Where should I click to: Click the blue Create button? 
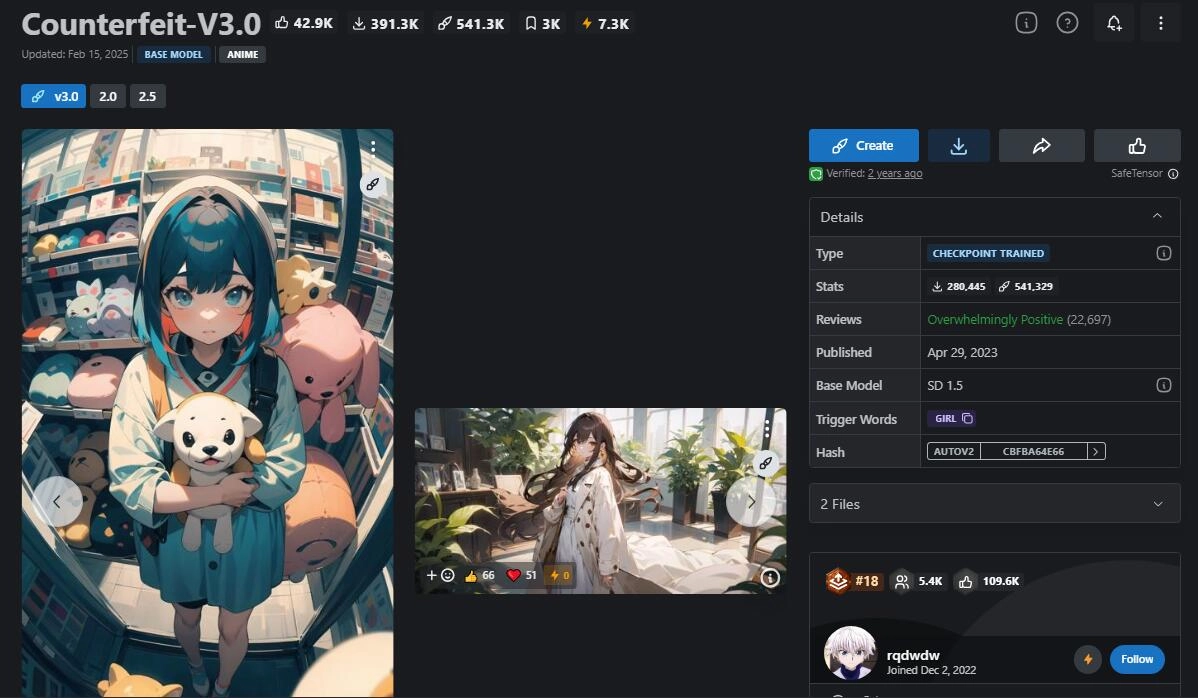click(x=863, y=146)
